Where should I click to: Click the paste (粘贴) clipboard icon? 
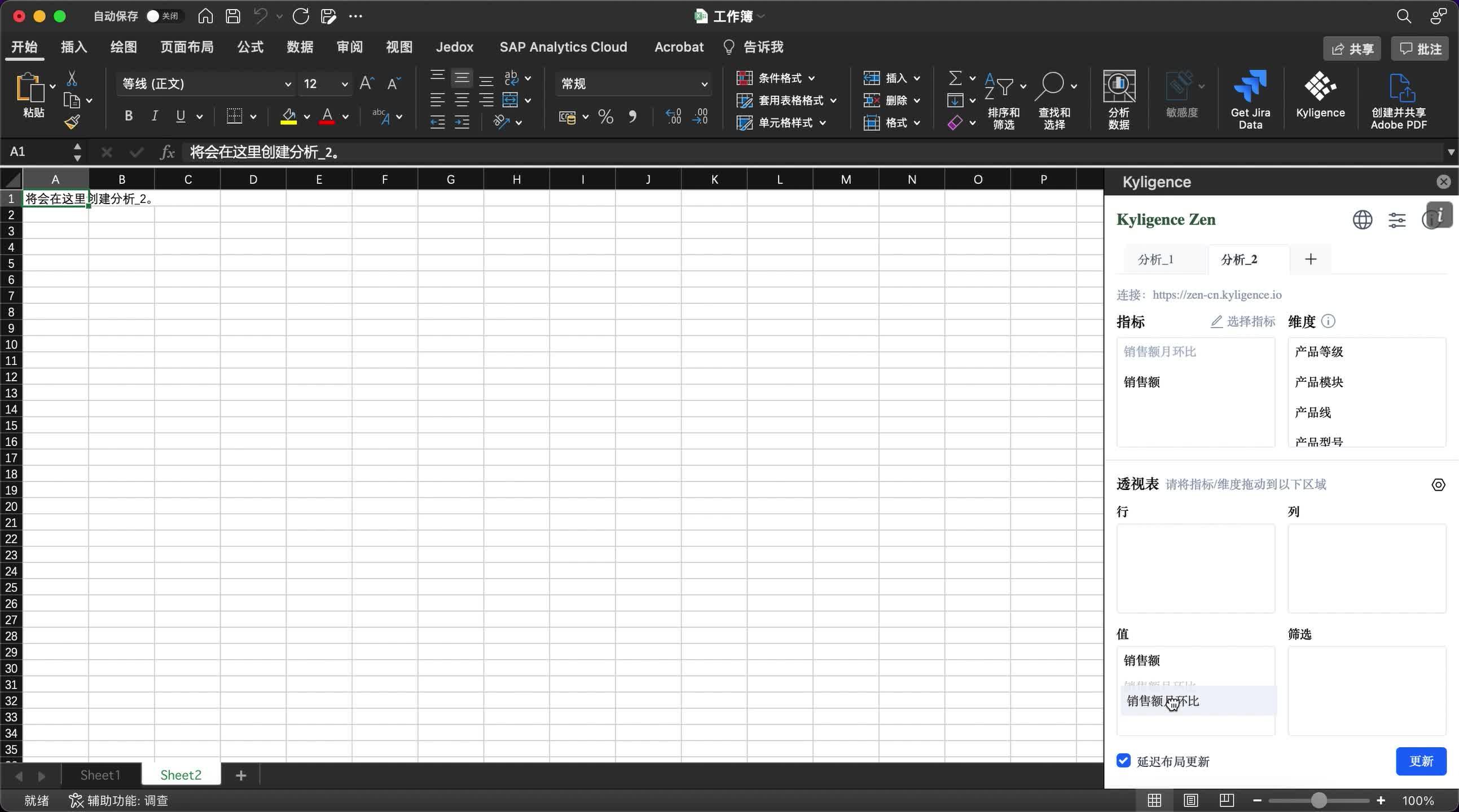pyautogui.click(x=29, y=89)
